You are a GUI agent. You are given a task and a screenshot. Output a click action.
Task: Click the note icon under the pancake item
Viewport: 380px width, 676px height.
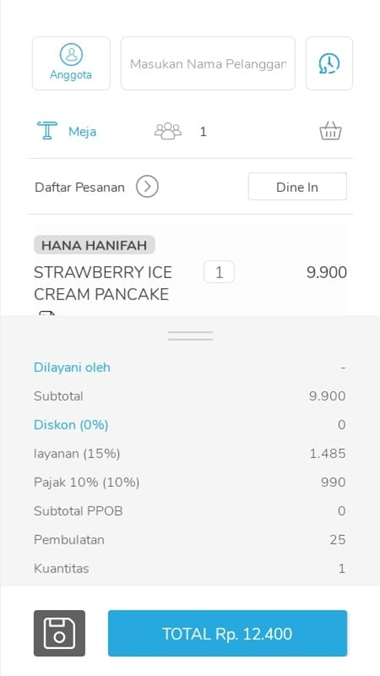47,313
